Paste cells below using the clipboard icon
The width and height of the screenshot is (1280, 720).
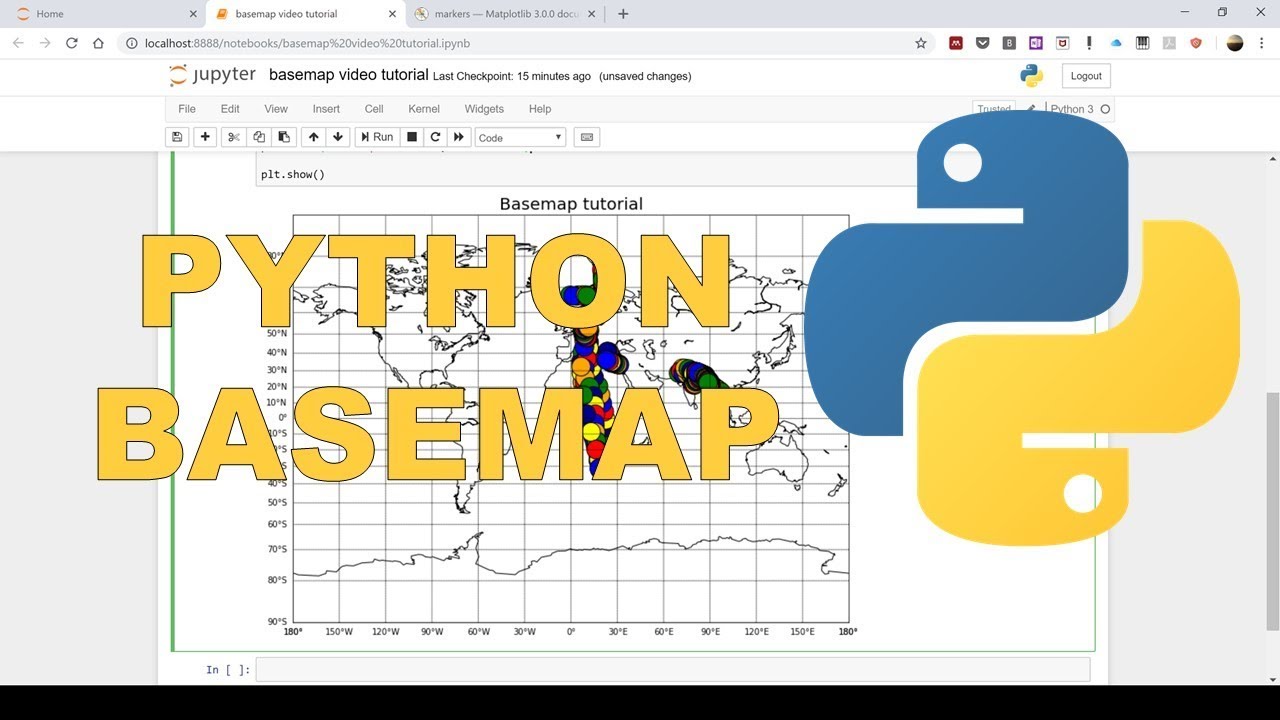(284, 137)
